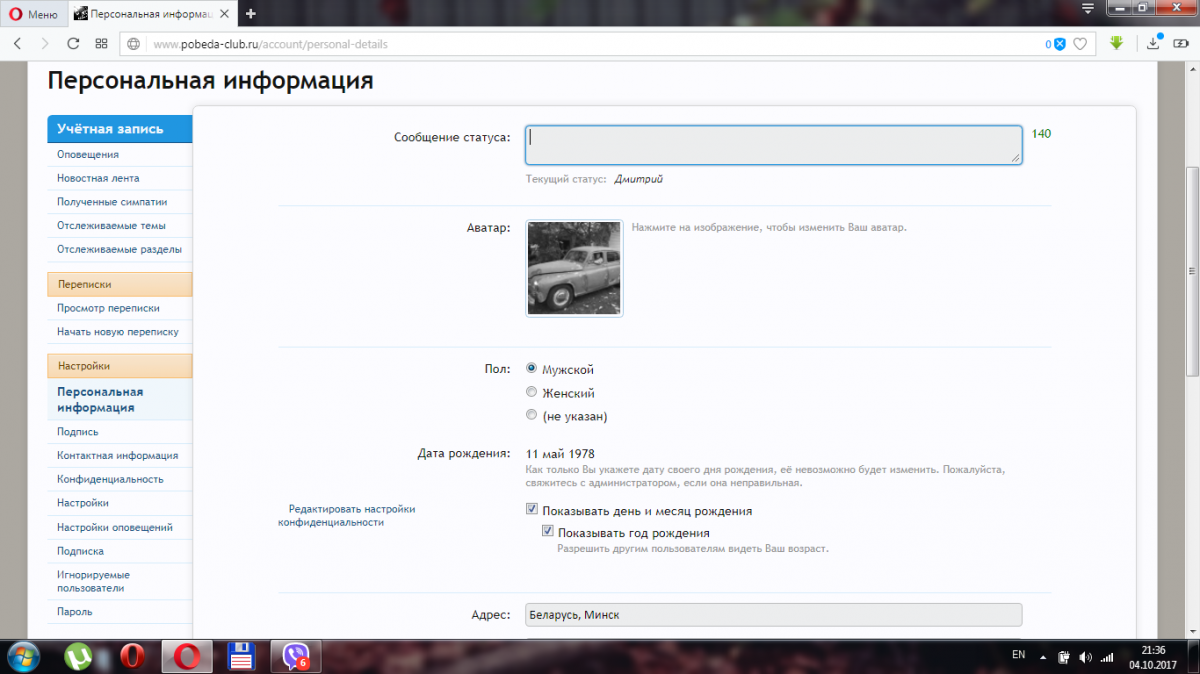Open the browser downloads panel
This screenshot has height=674, width=1200.
(1153, 43)
